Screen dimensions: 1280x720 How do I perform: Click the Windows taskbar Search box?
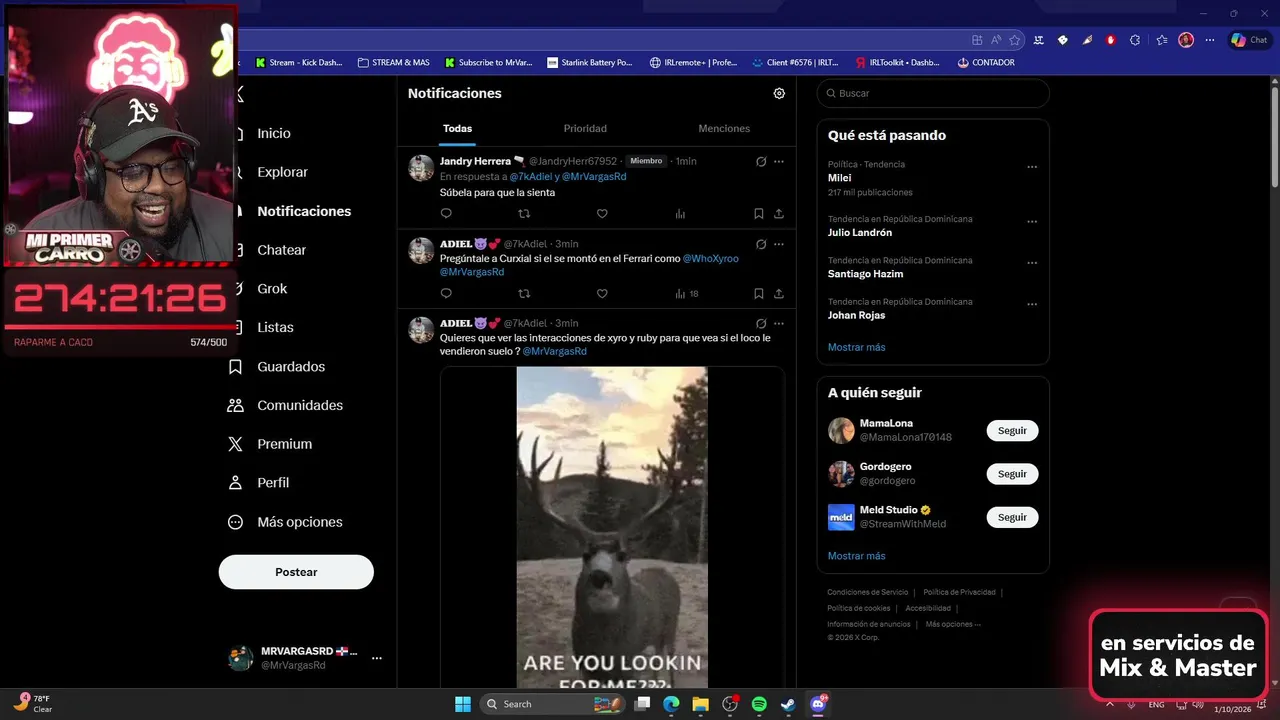click(553, 704)
